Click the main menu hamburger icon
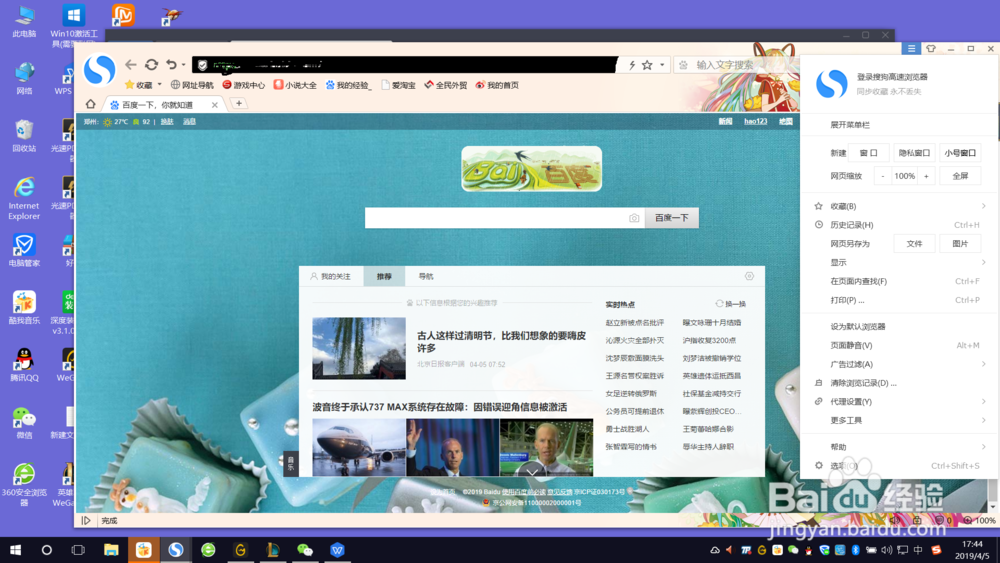The height and width of the screenshot is (563, 1000). click(911, 48)
